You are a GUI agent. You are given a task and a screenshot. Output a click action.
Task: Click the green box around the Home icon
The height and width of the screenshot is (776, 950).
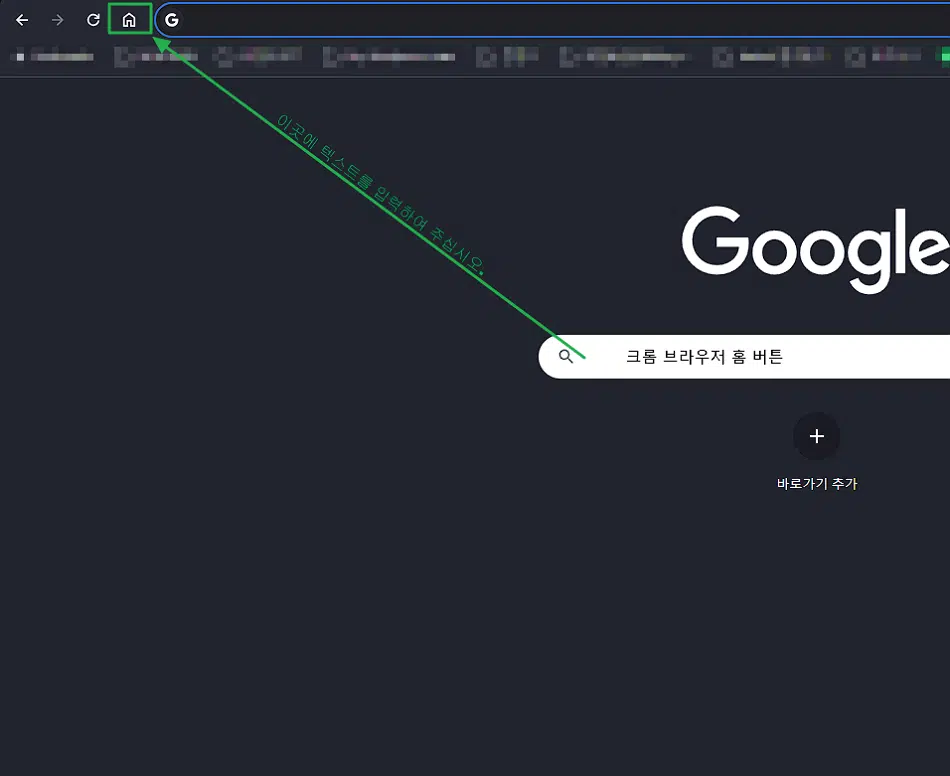(128, 19)
